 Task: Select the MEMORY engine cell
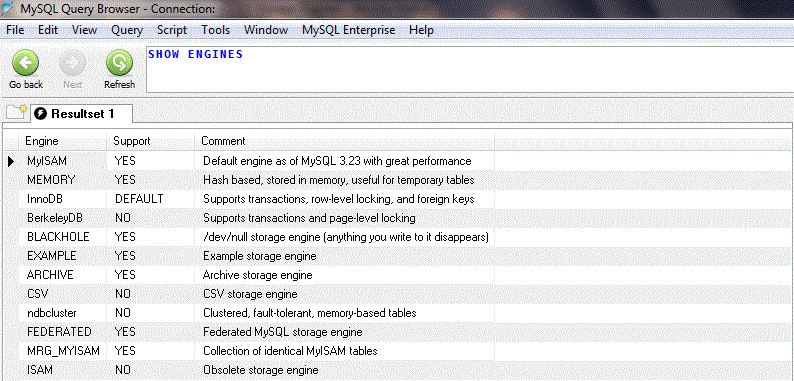tap(62, 180)
